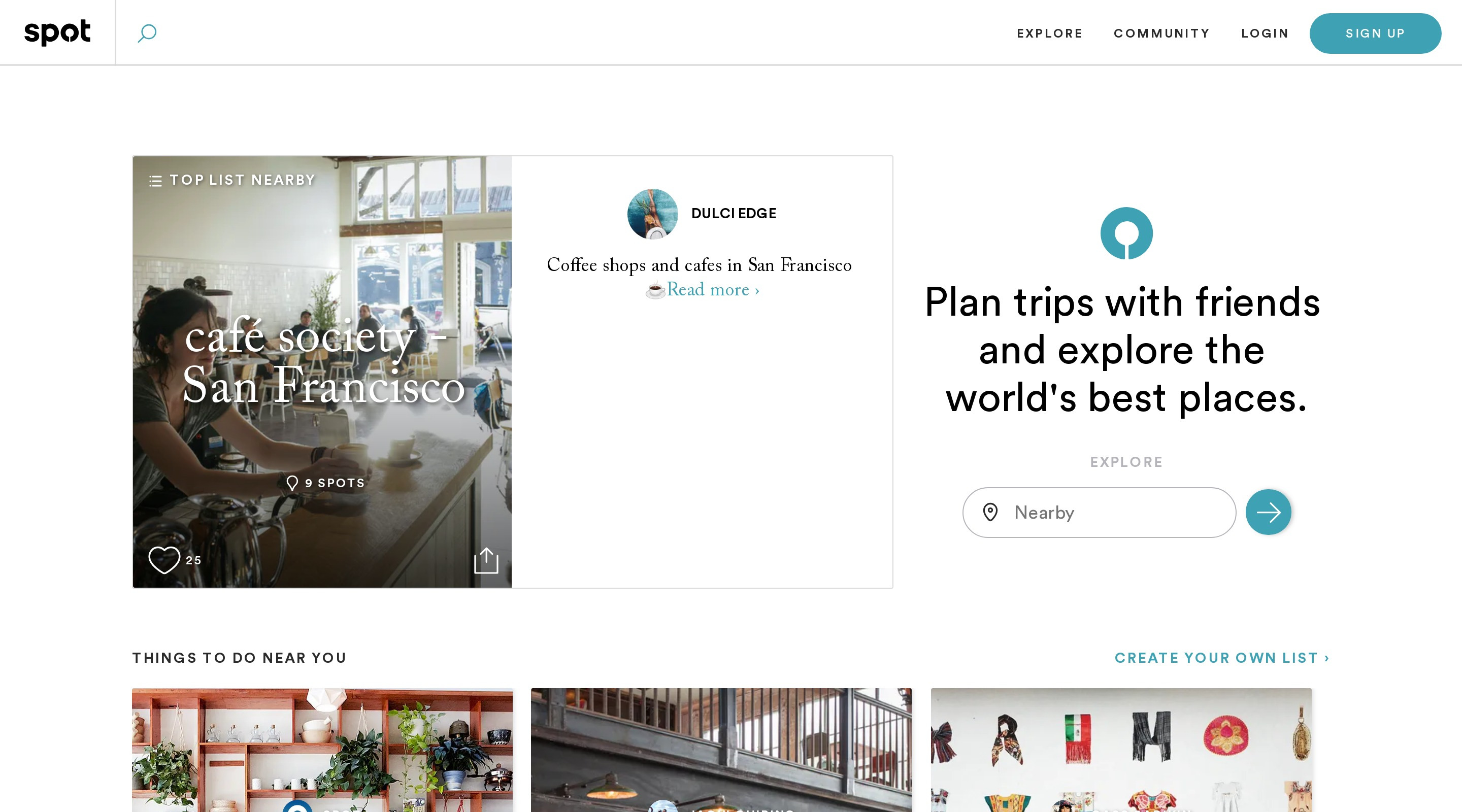Screen dimensions: 1462x812
Task: Go to the Login page
Action: (x=1265, y=33)
